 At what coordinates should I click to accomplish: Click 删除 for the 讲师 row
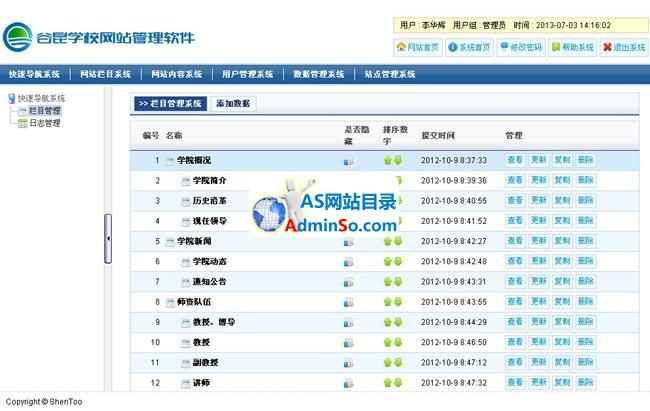586,382
